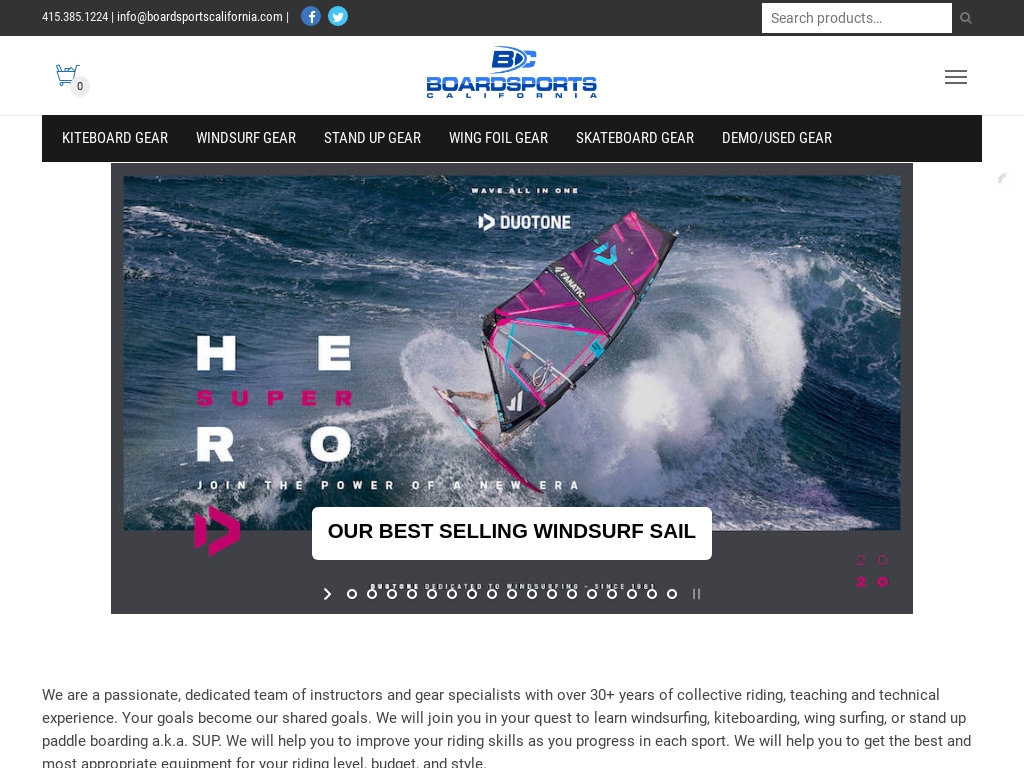This screenshot has height=768, width=1024.
Task: Click the search magnifier icon
Action: pos(966,18)
